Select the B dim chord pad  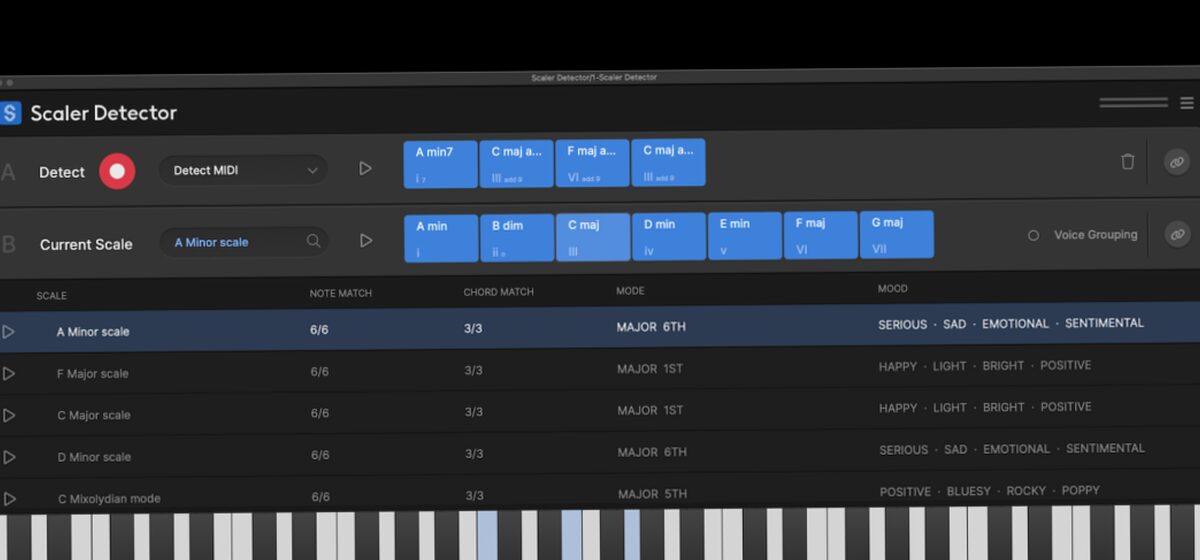point(516,238)
